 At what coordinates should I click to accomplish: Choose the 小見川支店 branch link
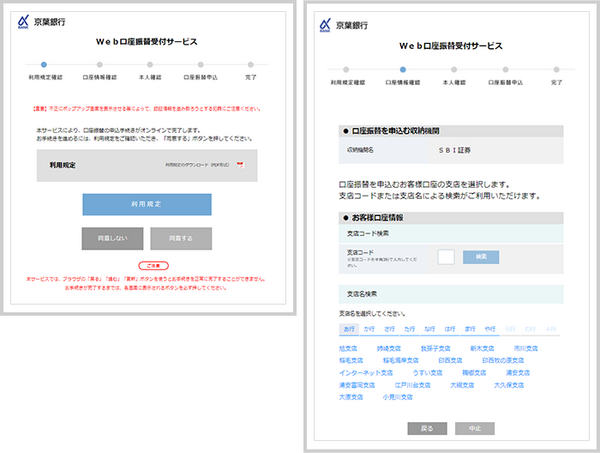tap(398, 397)
